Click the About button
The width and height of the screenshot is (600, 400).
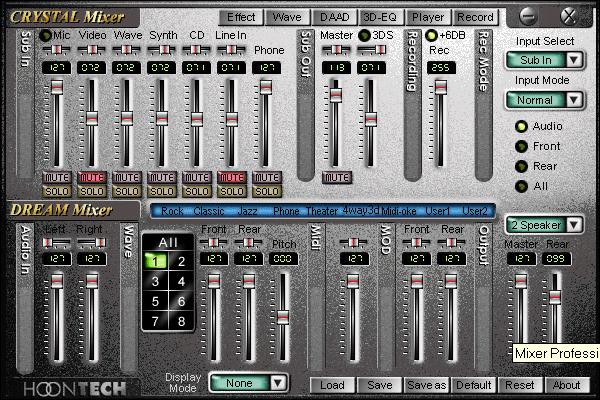click(566, 385)
